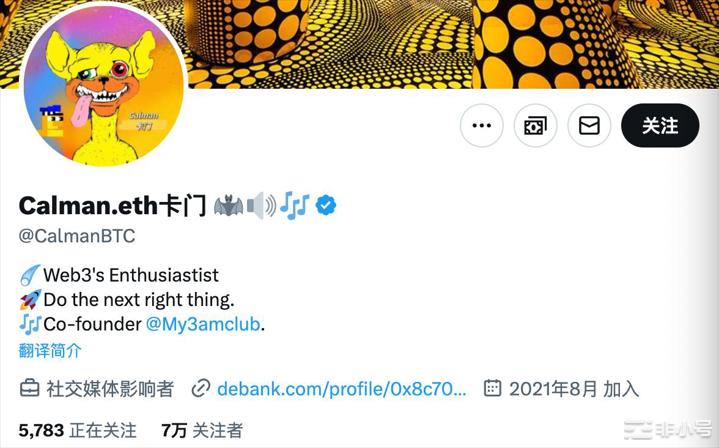This screenshot has width=719, height=448.
Task: Open the @My3amclub mention link
Action: click(203, 324)
